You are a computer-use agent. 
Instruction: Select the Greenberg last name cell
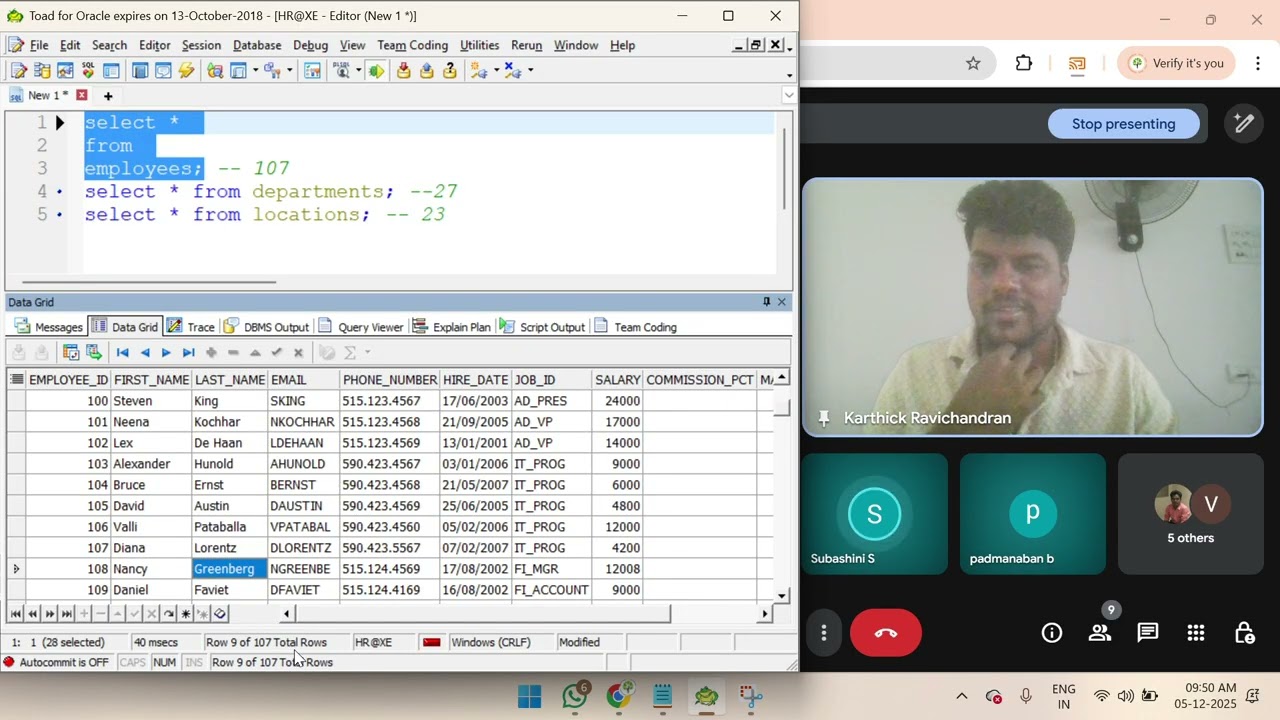click(229, 569)
